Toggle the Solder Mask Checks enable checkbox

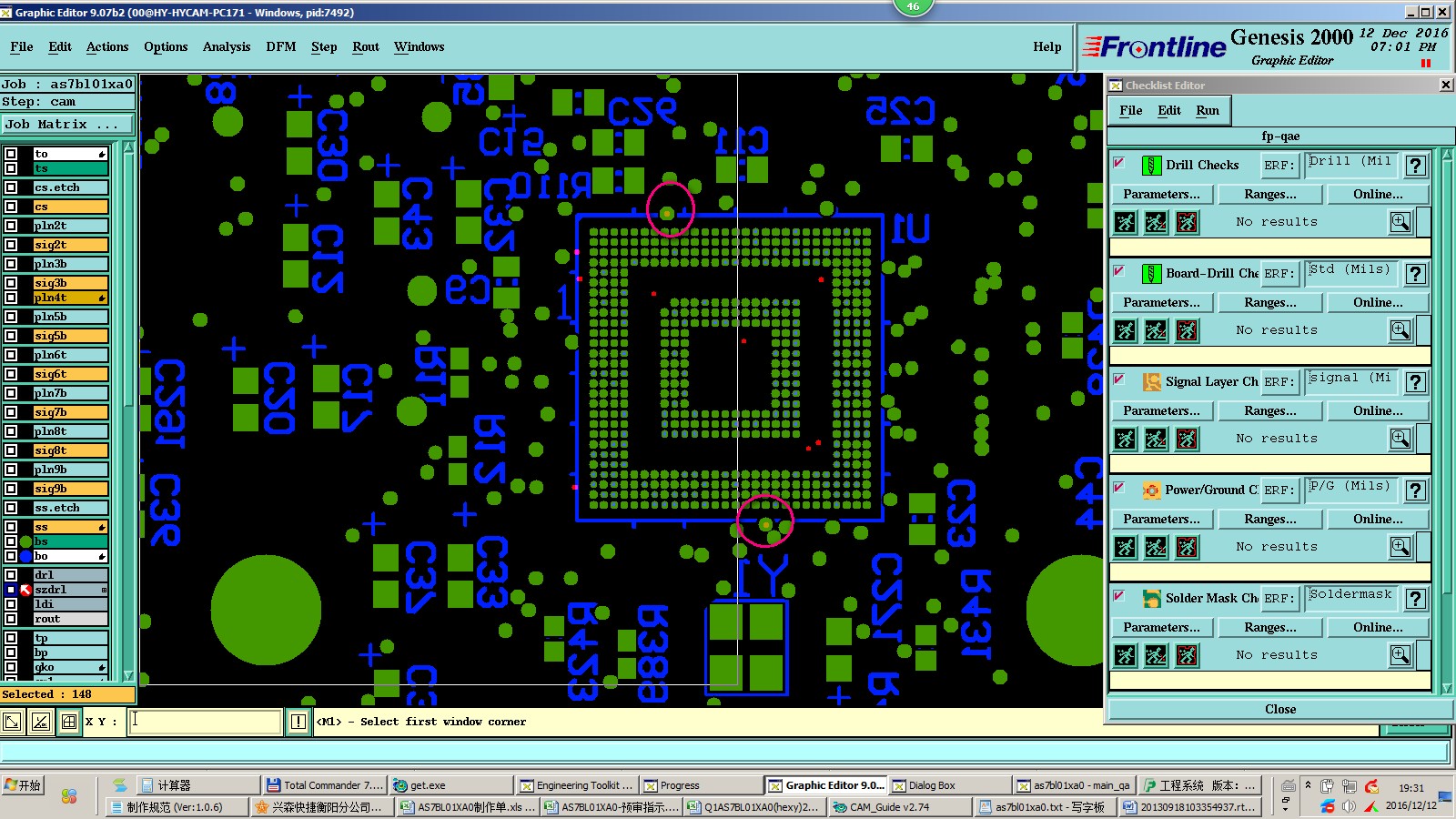(x=1119, y=596)
